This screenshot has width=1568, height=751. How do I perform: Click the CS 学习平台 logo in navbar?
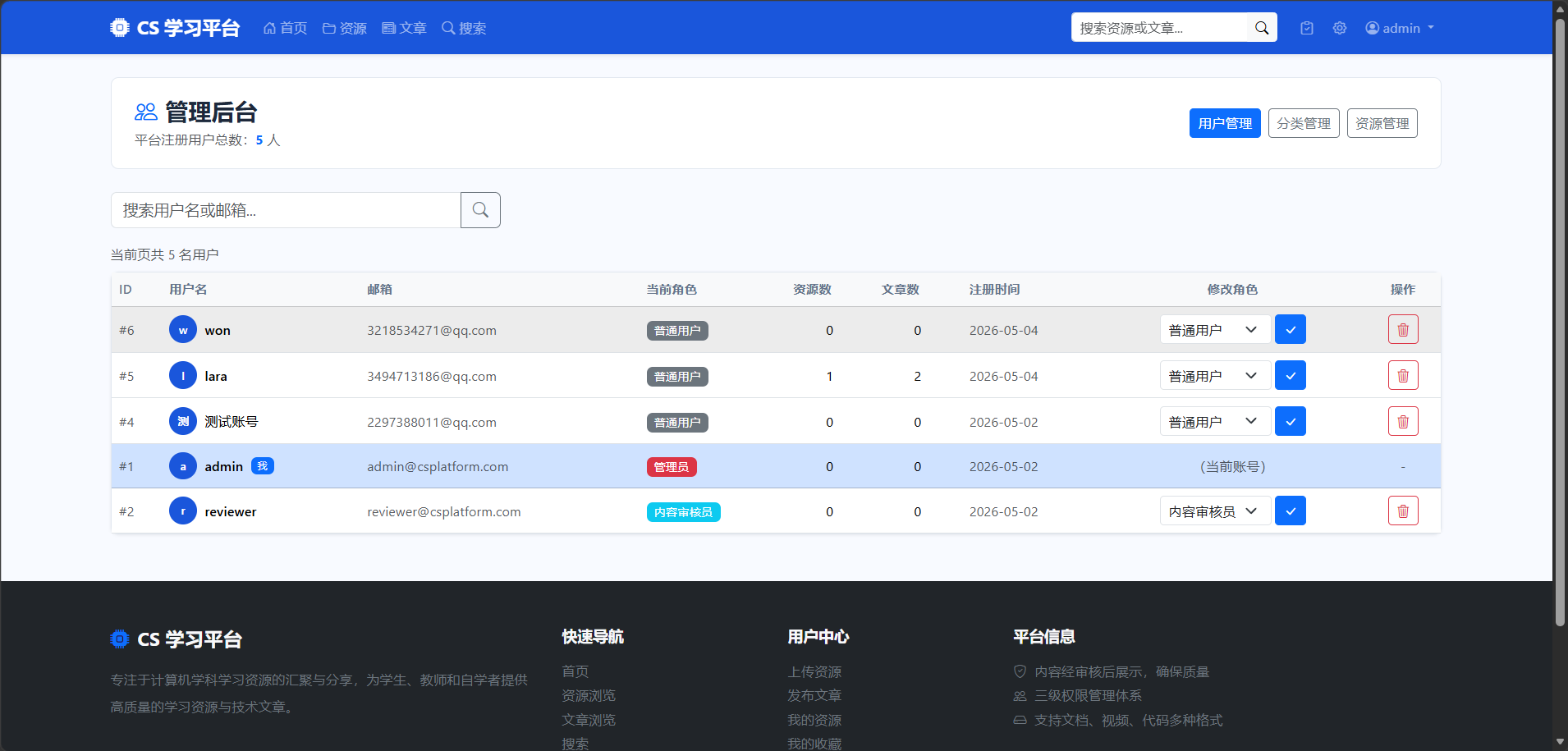coord(175,28)
